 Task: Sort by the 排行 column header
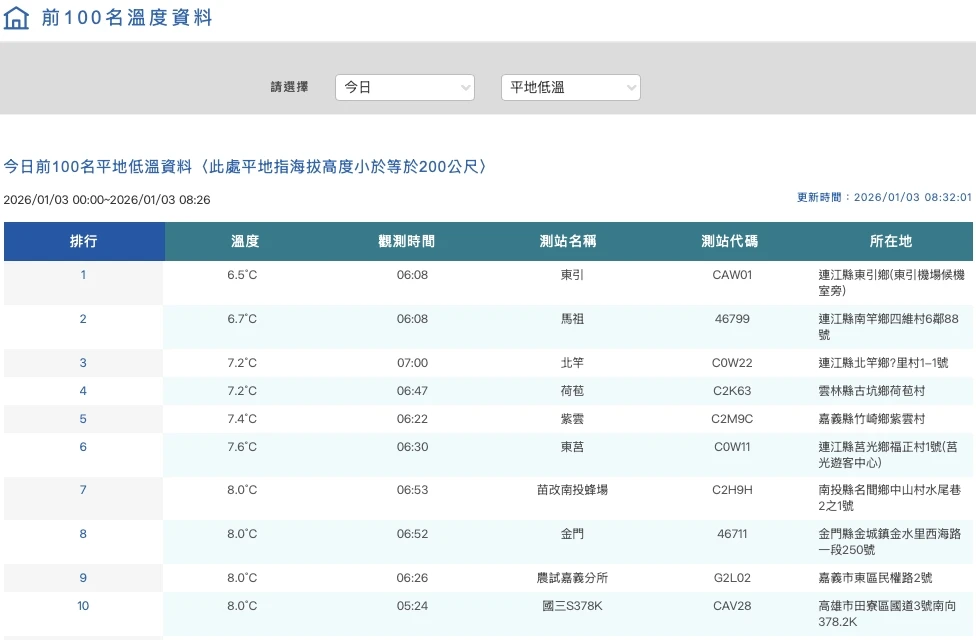click(x=84, y=242)
